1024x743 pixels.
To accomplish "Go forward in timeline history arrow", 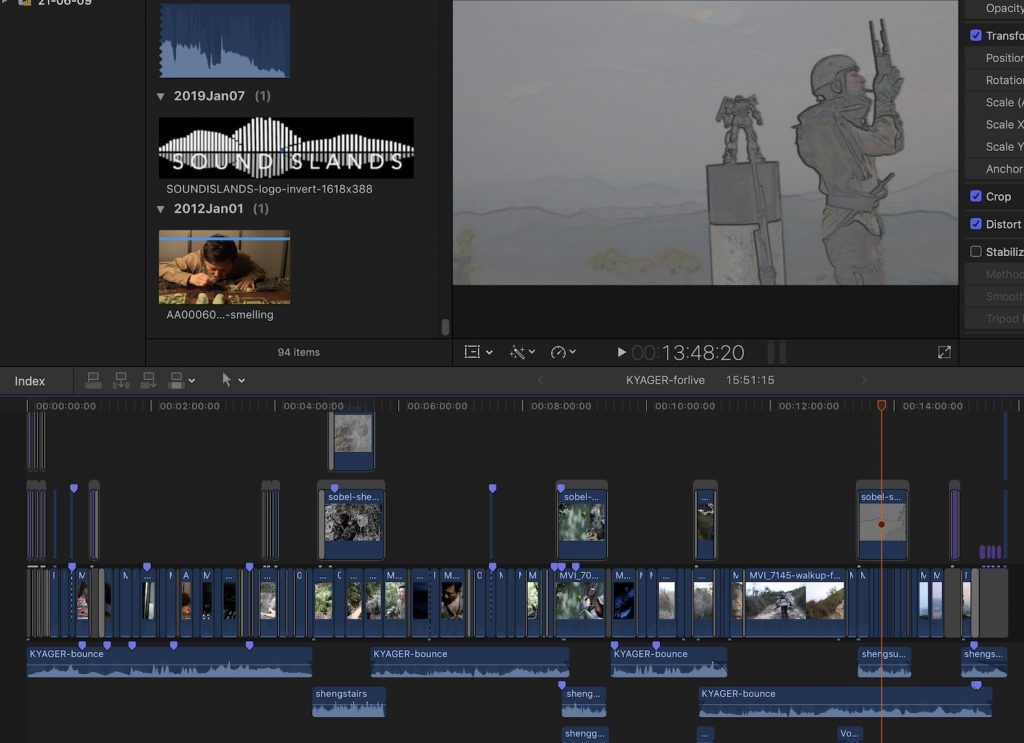I will [865, 380].
